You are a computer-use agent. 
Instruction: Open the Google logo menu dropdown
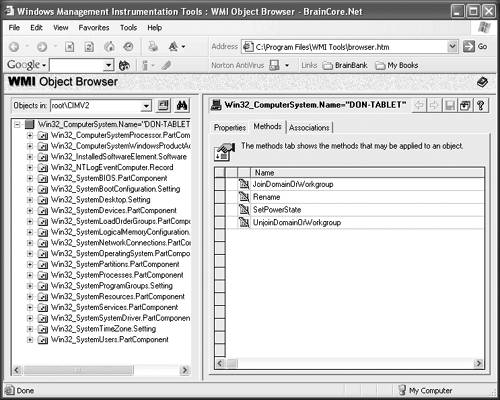pyautogui.click(x=44, y=65)
